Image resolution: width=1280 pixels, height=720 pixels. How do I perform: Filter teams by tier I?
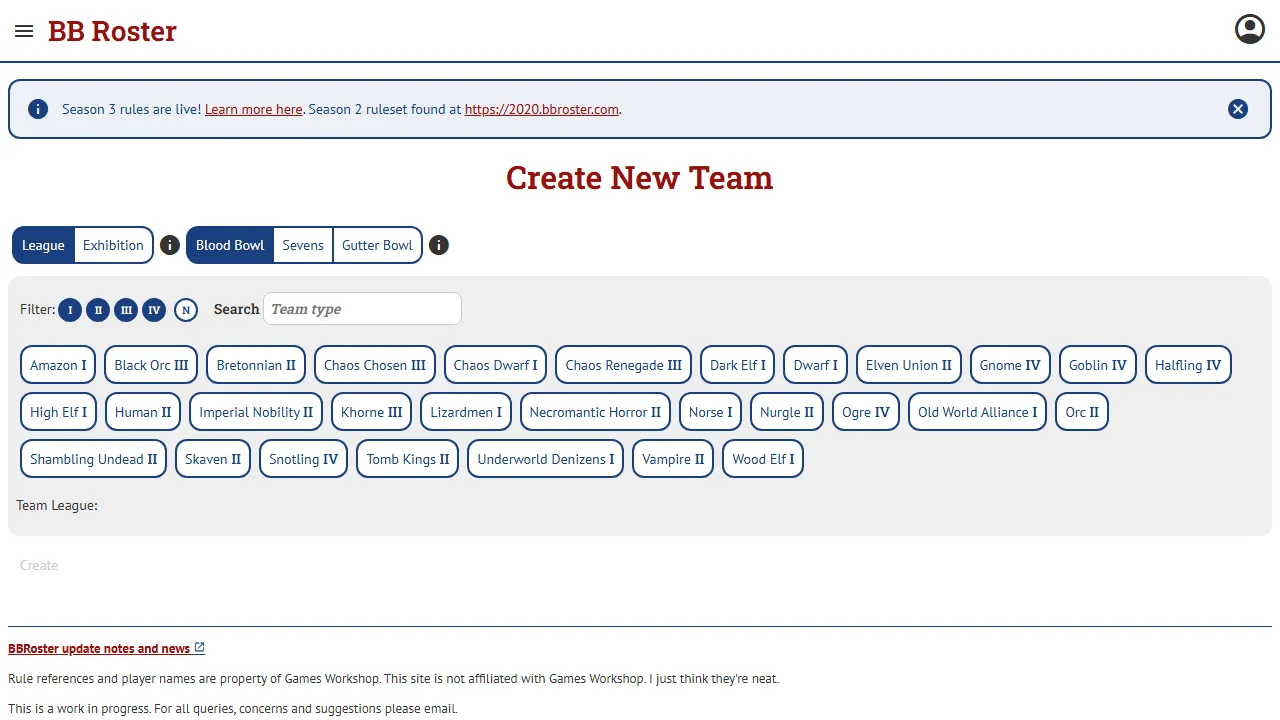(x=70, y=310)
